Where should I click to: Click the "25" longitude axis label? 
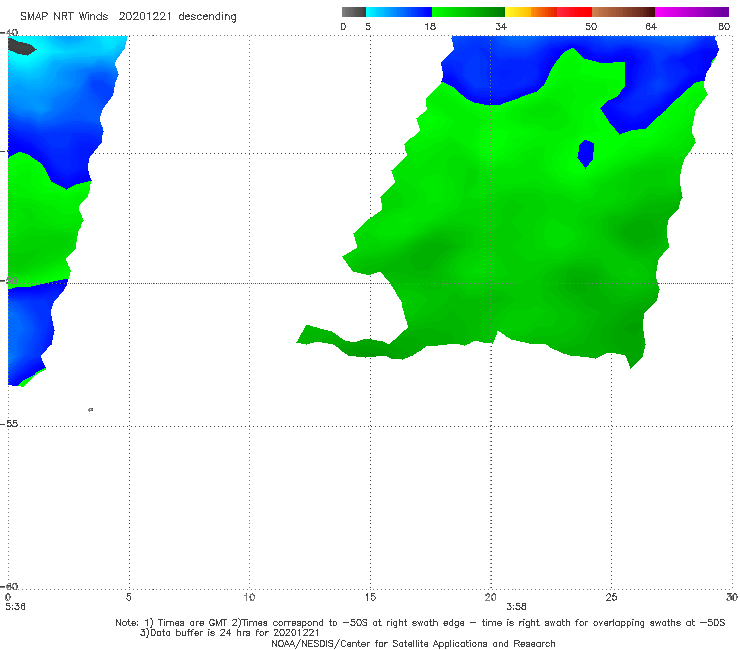611,597
